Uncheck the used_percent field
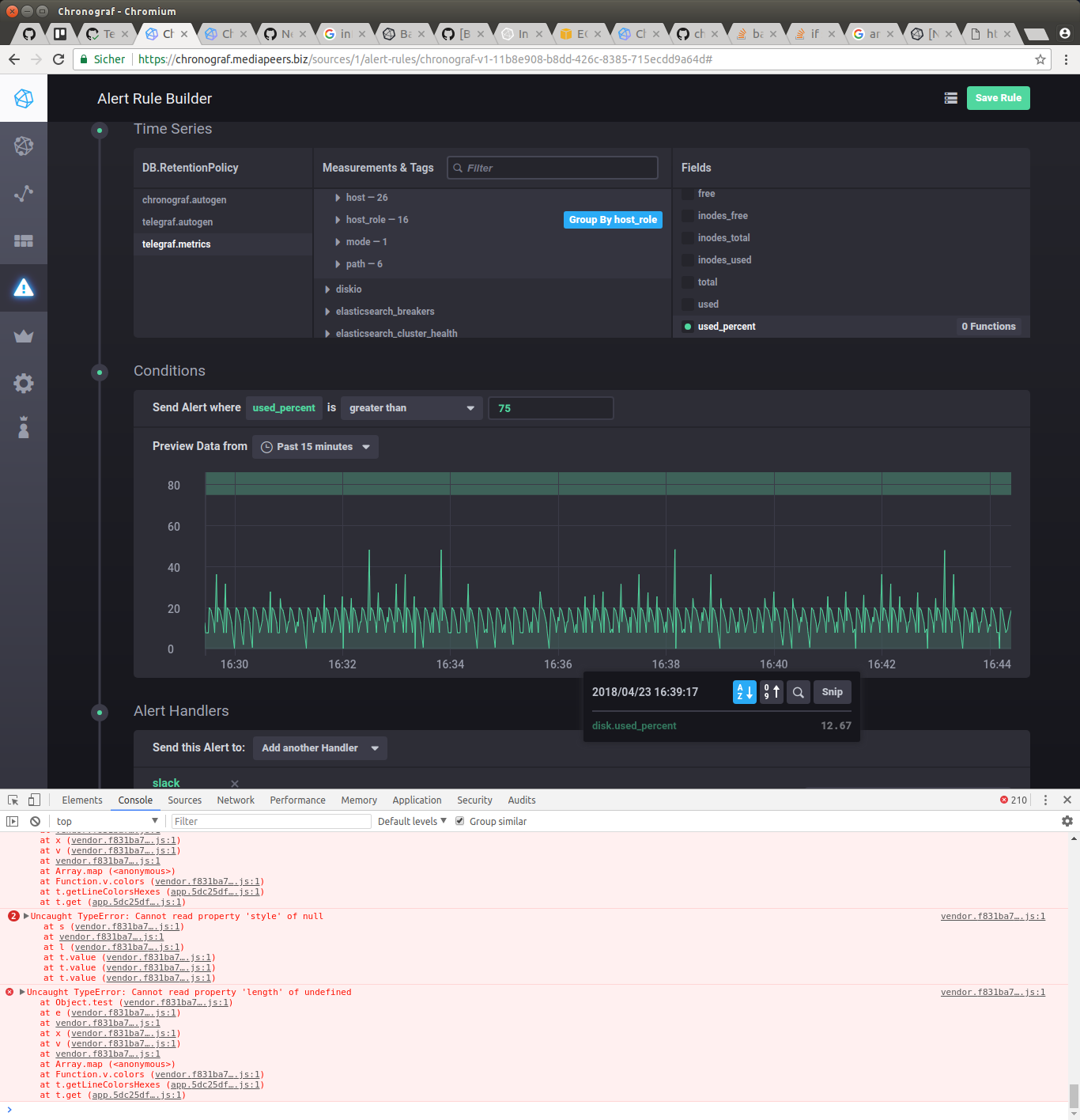The width and height of the screenshot is (1080, 1120). [686, 326]
